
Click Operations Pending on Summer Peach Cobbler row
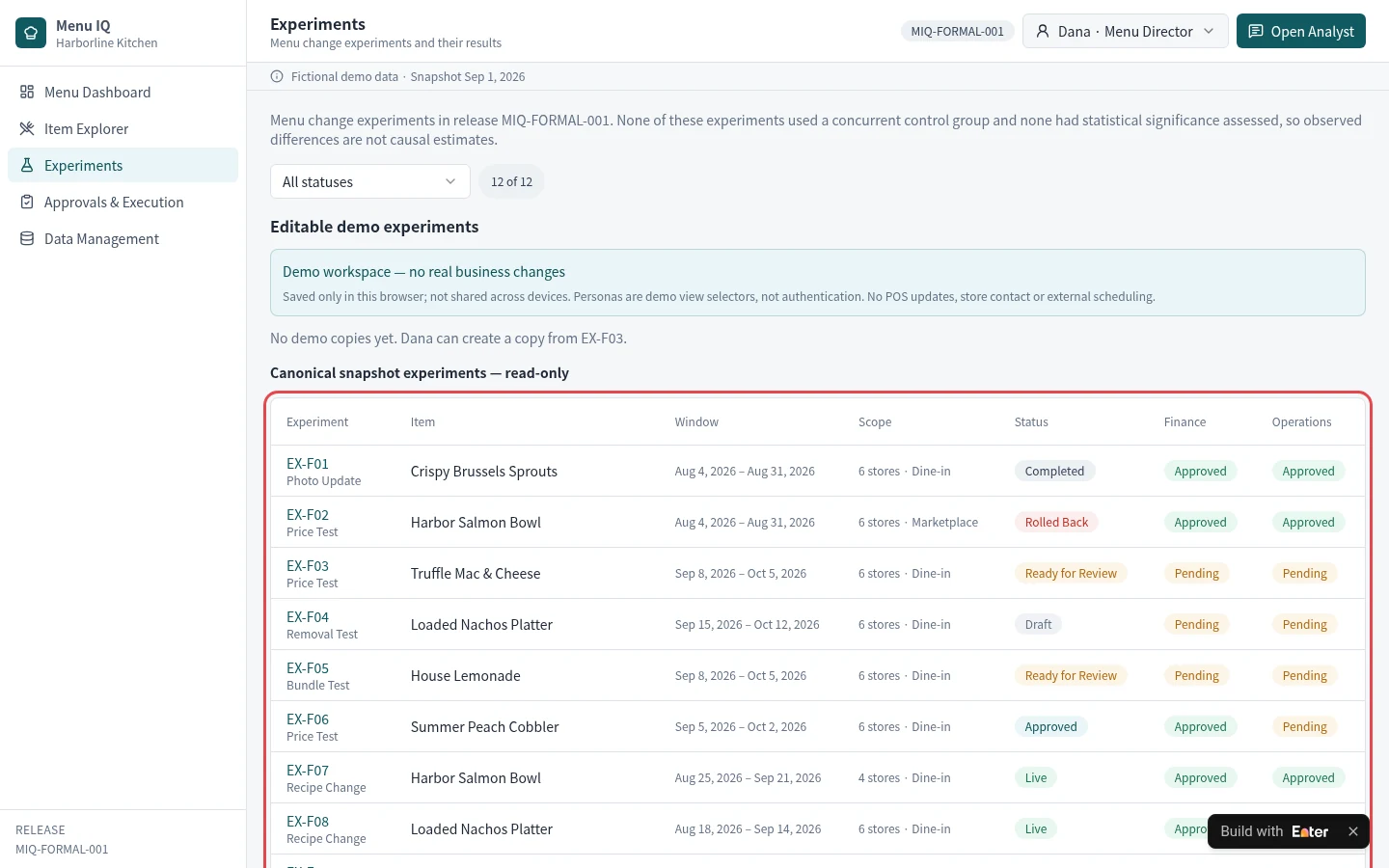click(x=1305, y=726)
